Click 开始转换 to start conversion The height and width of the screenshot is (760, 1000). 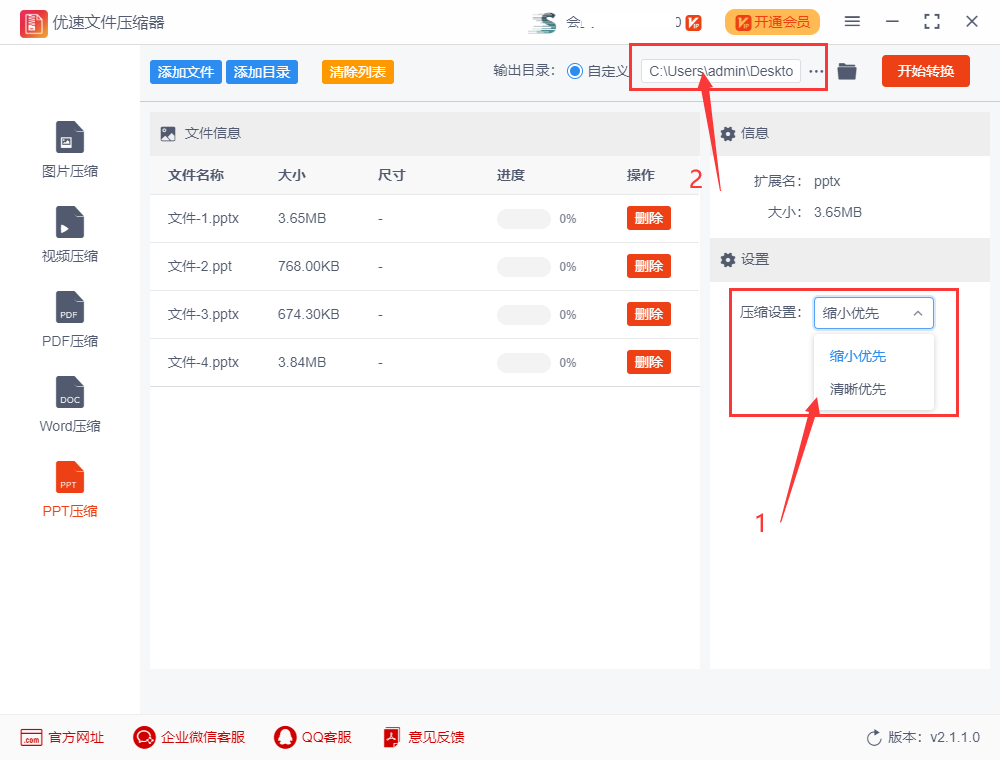coord(925,71)
